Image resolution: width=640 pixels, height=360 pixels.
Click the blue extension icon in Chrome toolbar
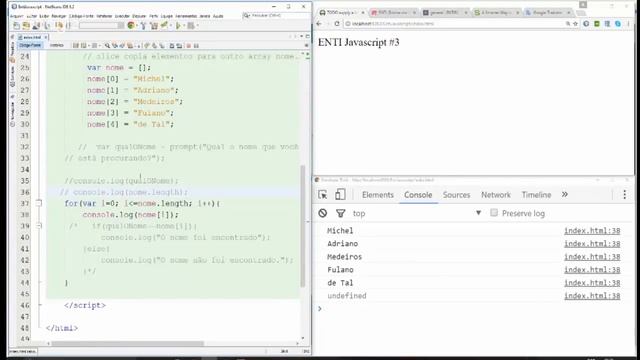pyautogui.click(x=618, y=24)
